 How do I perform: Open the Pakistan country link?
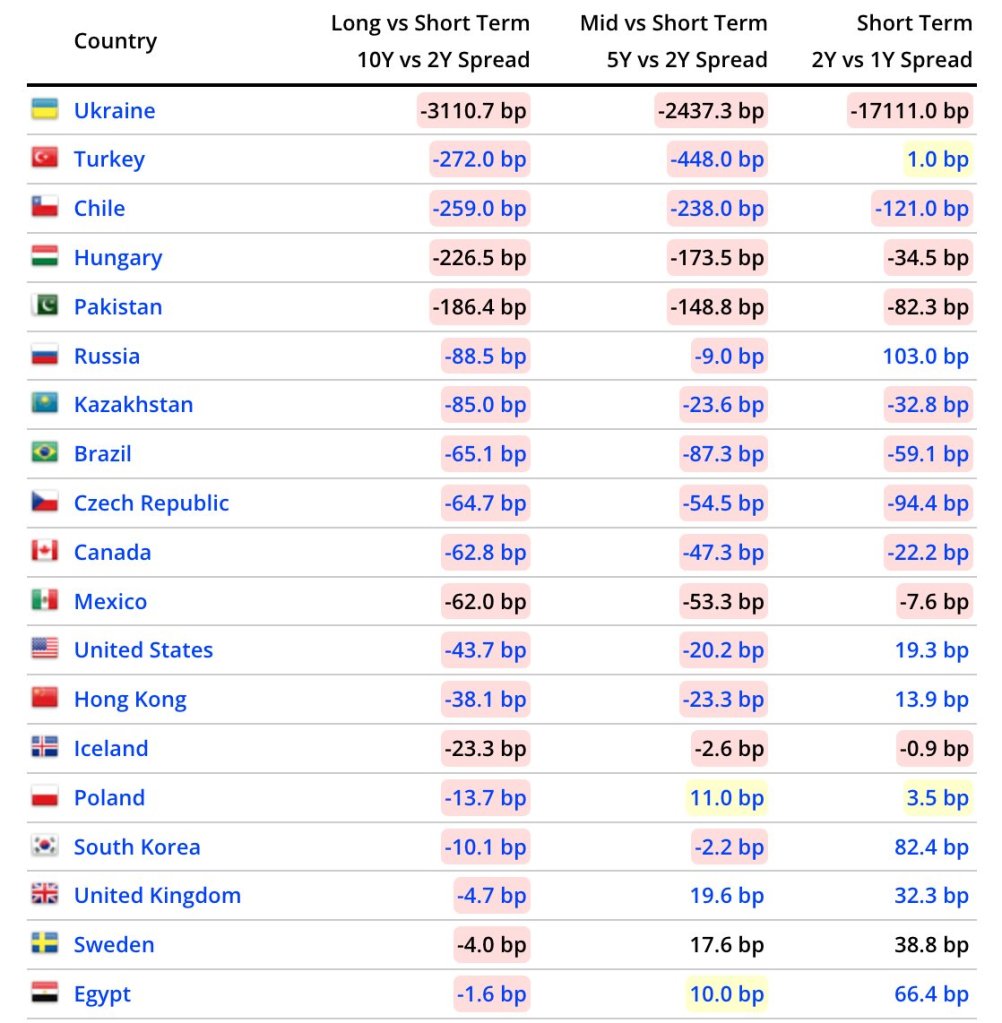[x=117, y=307]
